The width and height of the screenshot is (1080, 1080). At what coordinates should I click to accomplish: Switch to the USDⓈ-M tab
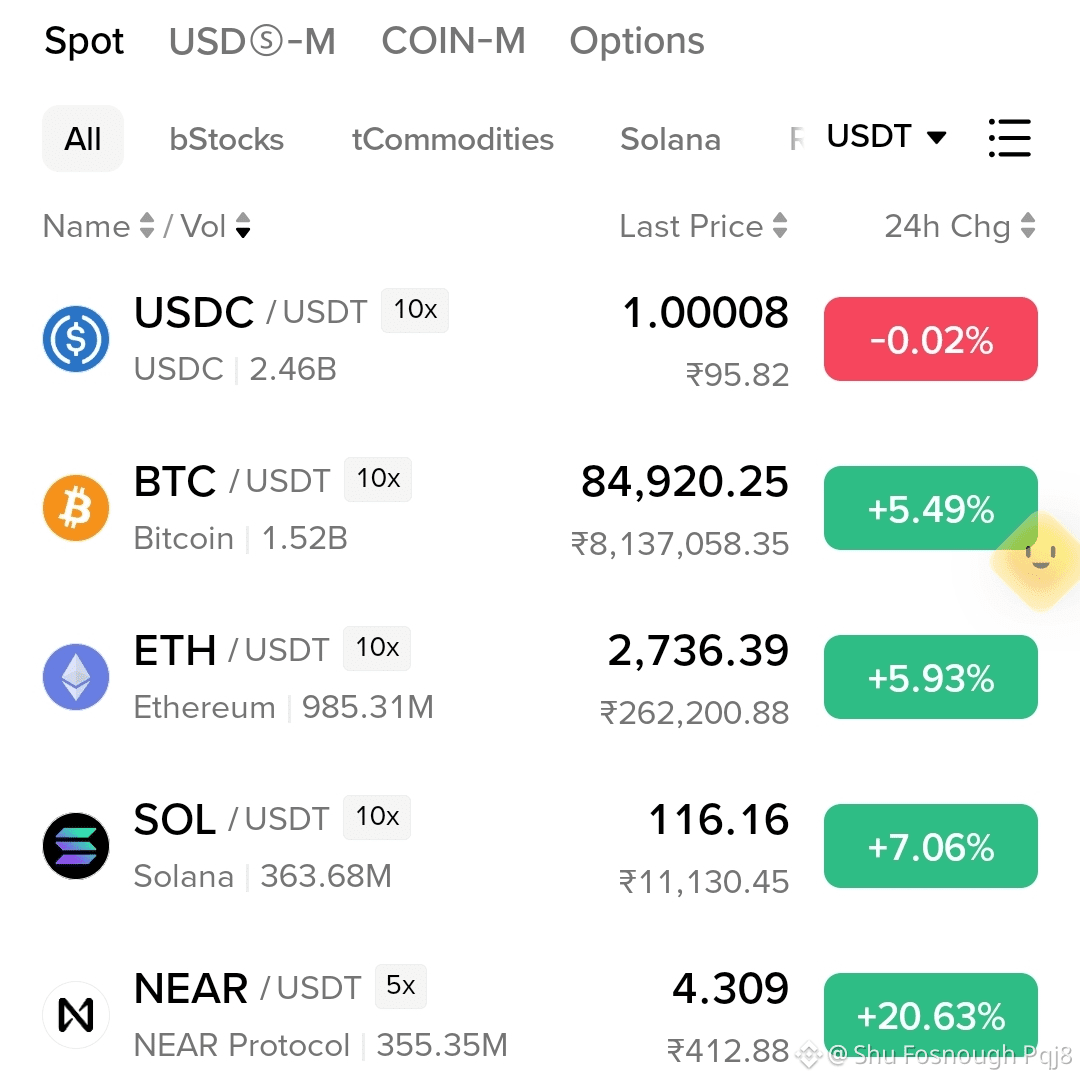click(x=252, y=41)
